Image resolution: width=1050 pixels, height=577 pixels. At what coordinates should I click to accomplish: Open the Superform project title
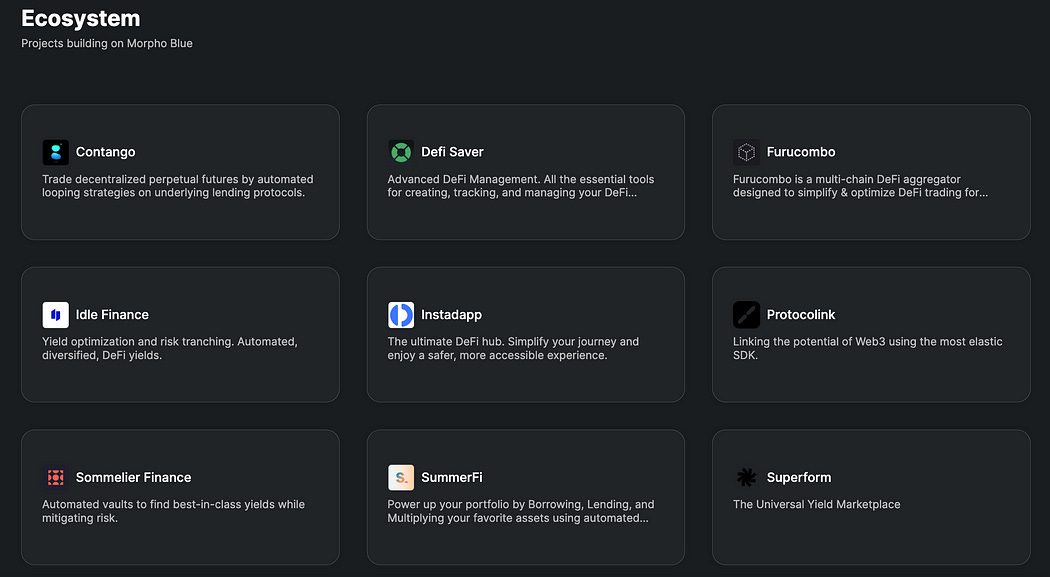point(799,477)
